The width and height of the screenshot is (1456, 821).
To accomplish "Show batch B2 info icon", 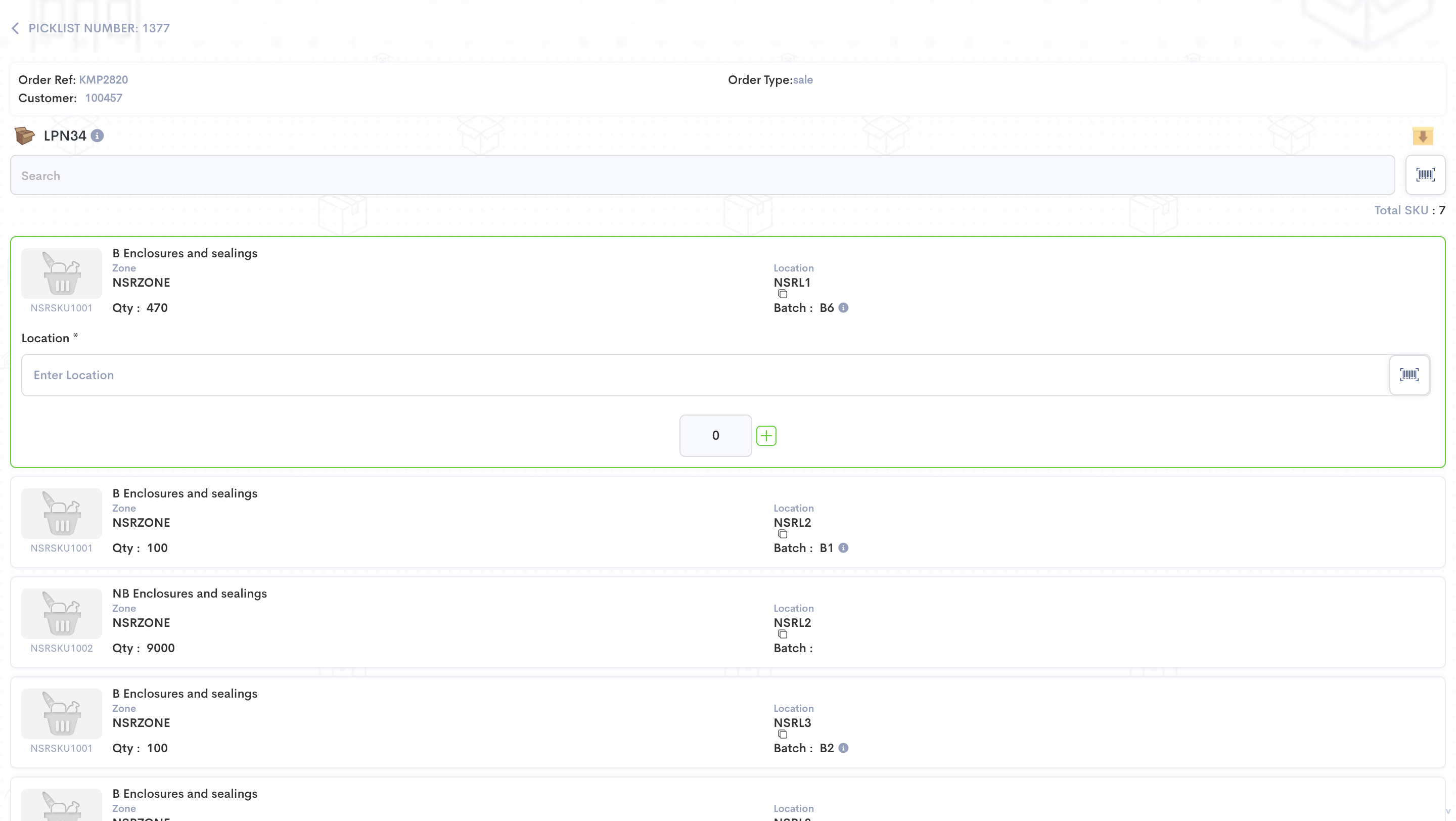I will (843, 748).
